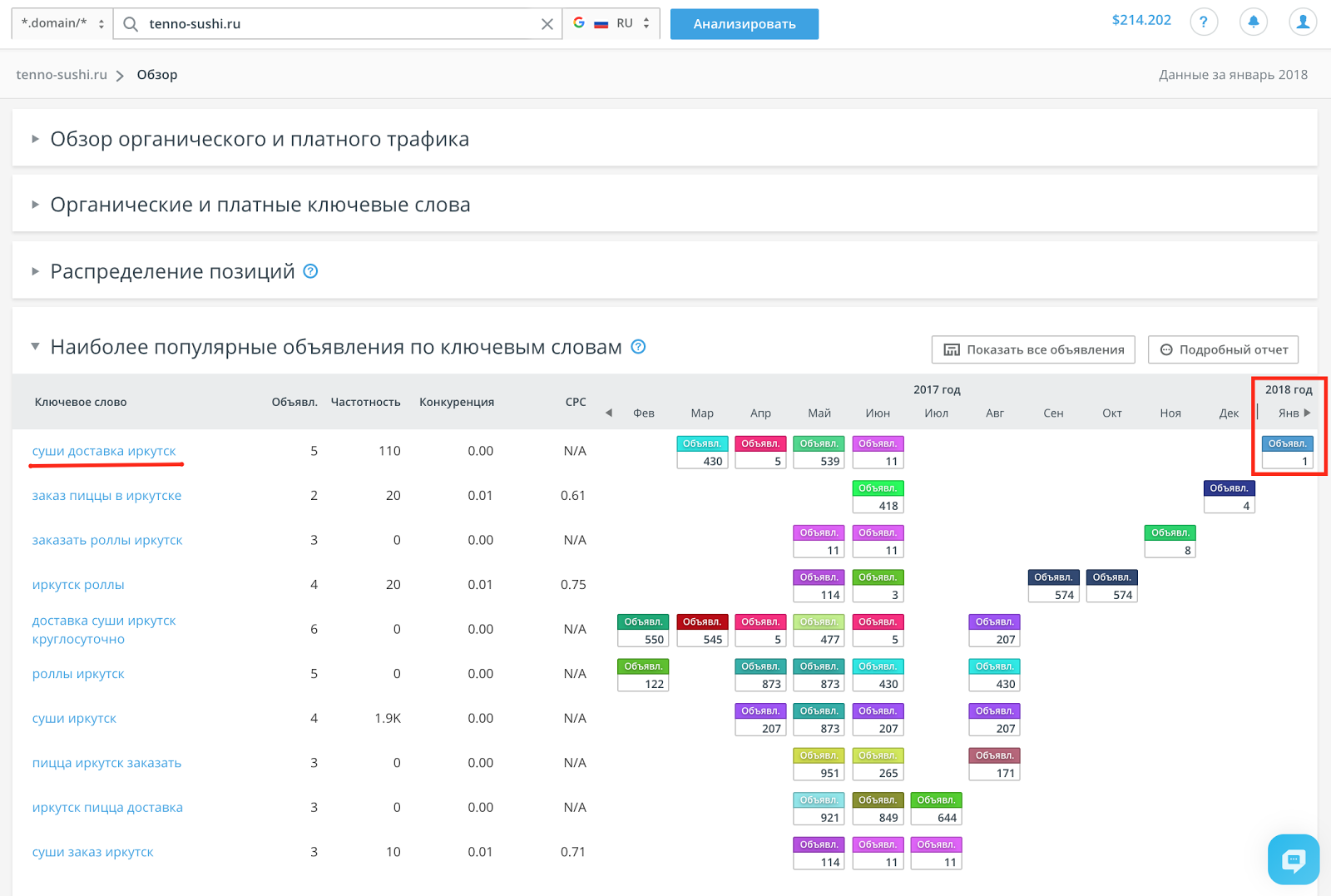
Task: Open the live chat bubble widget
Action: click(x=1294, y=859)
